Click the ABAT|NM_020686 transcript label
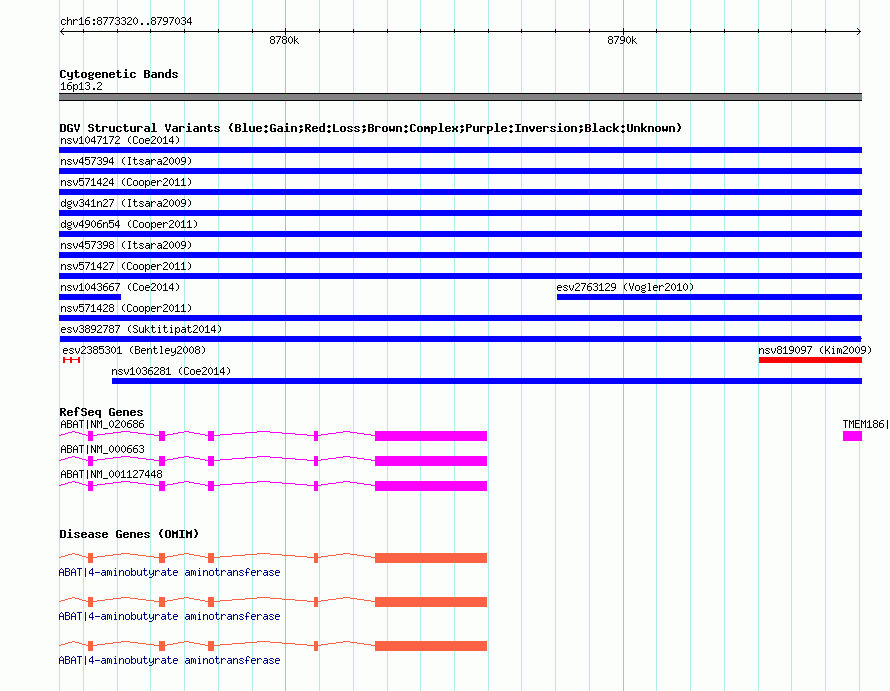Screen dimensions: 890x691 [x=102, y=424]
